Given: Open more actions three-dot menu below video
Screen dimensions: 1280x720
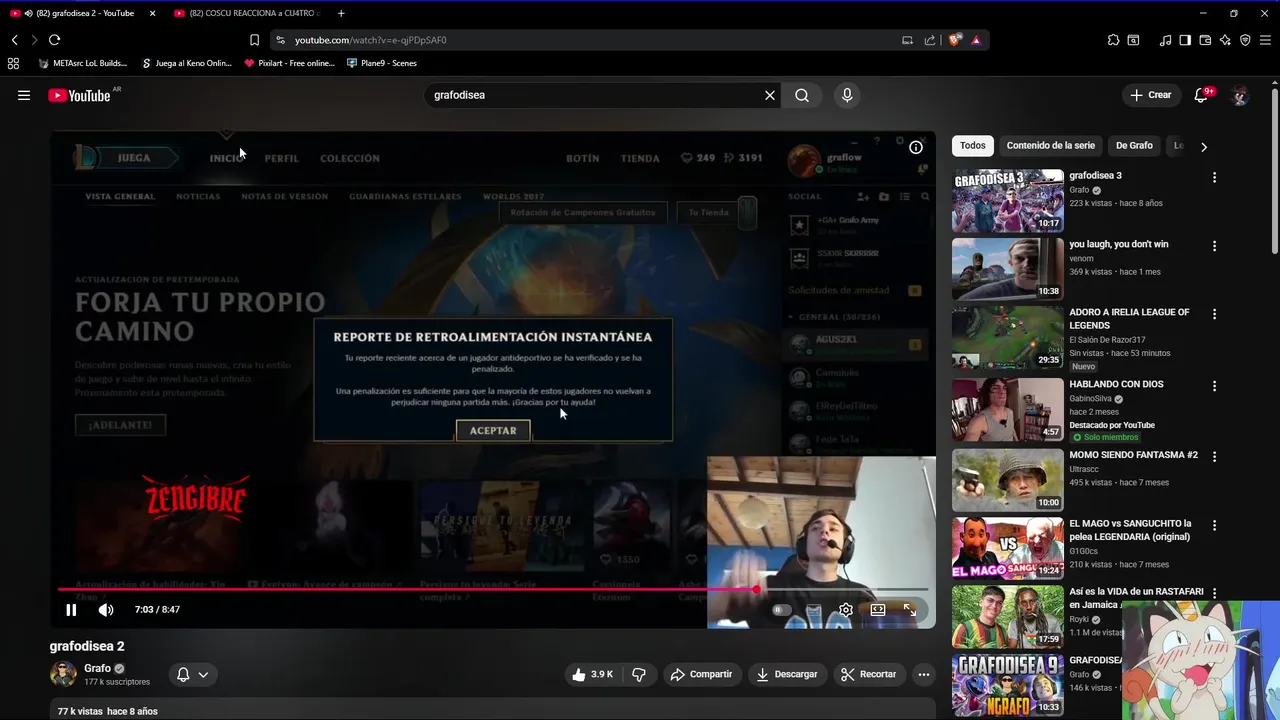Looking at the screenshot, I should (x=924, y=674).
